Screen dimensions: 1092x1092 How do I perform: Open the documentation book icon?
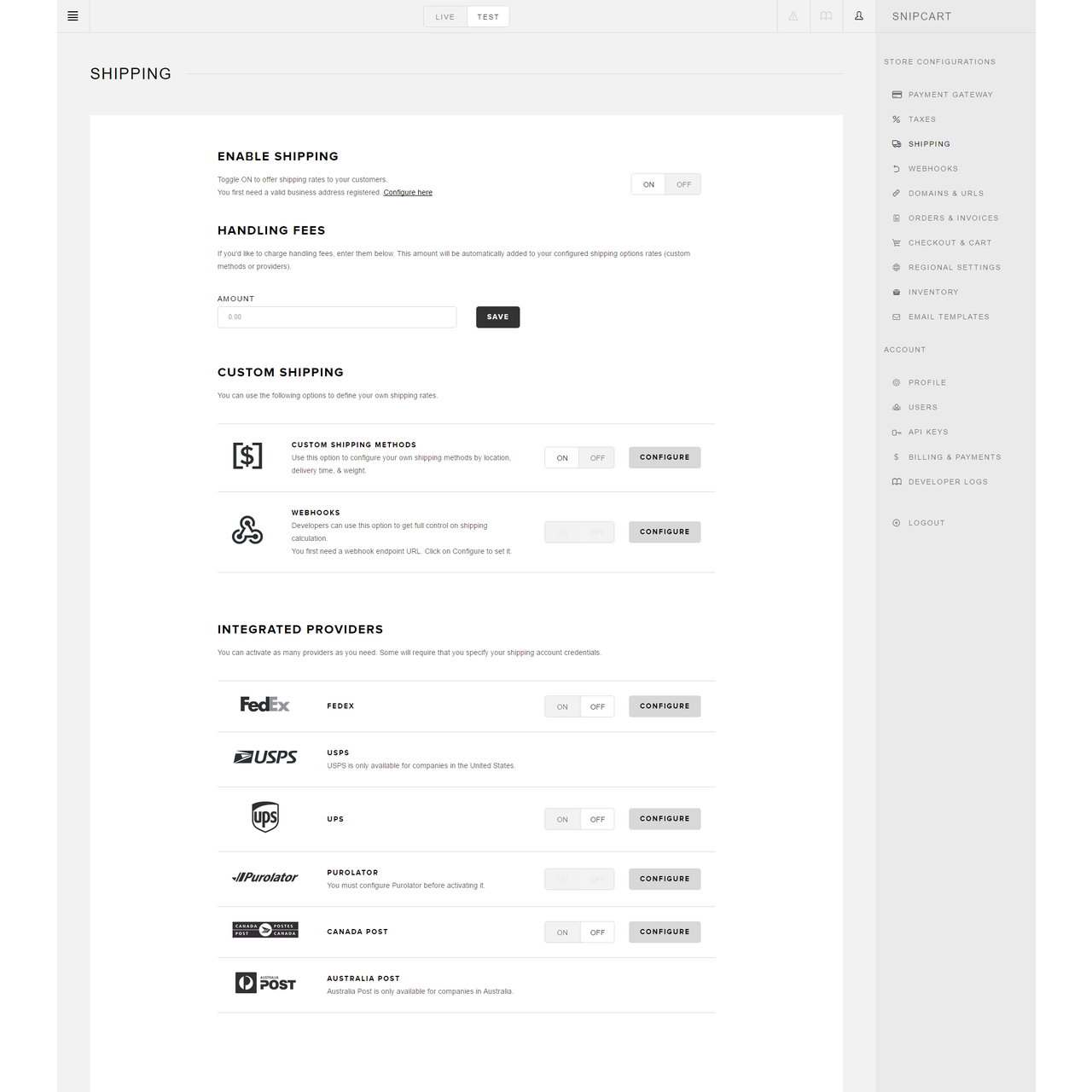[826, 16]
